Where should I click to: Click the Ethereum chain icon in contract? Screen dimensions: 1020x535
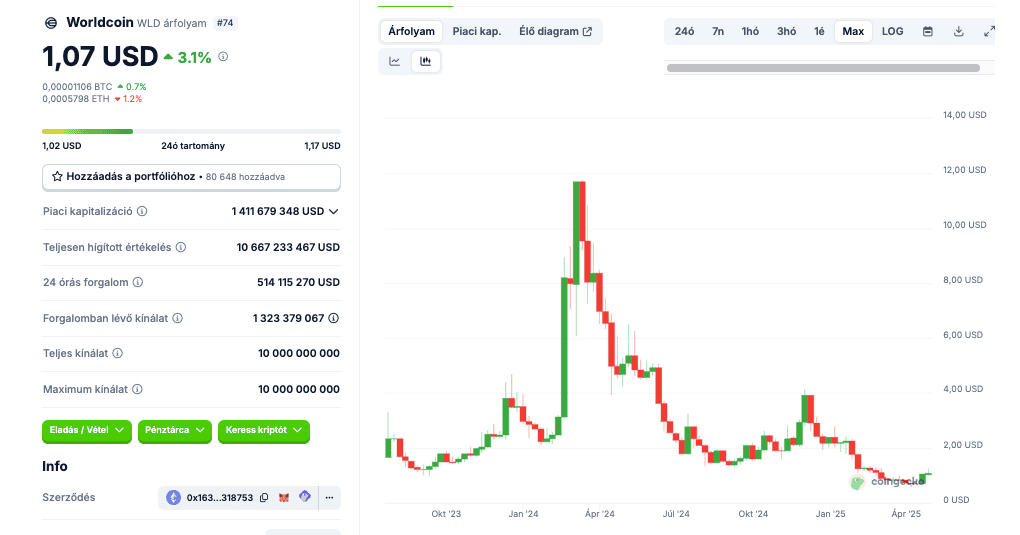click(173, 498)
